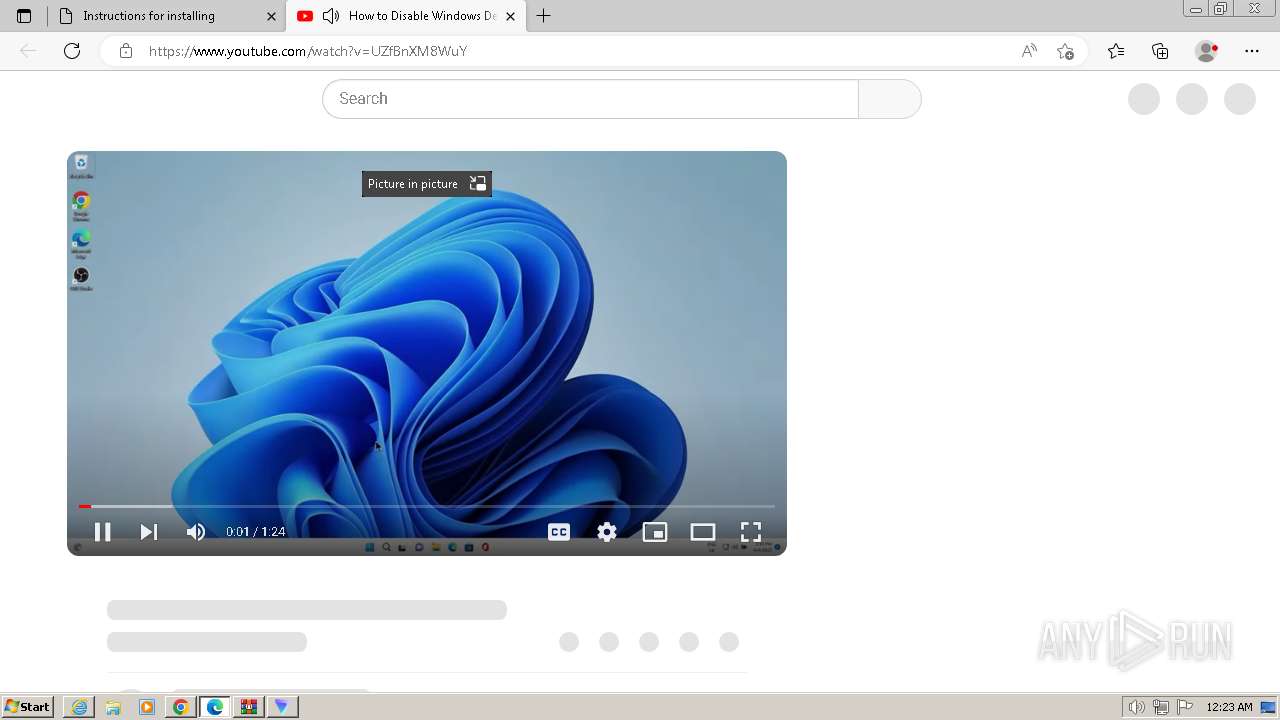Show the clock reading 12:23 AM

[x=1229, y=707]
